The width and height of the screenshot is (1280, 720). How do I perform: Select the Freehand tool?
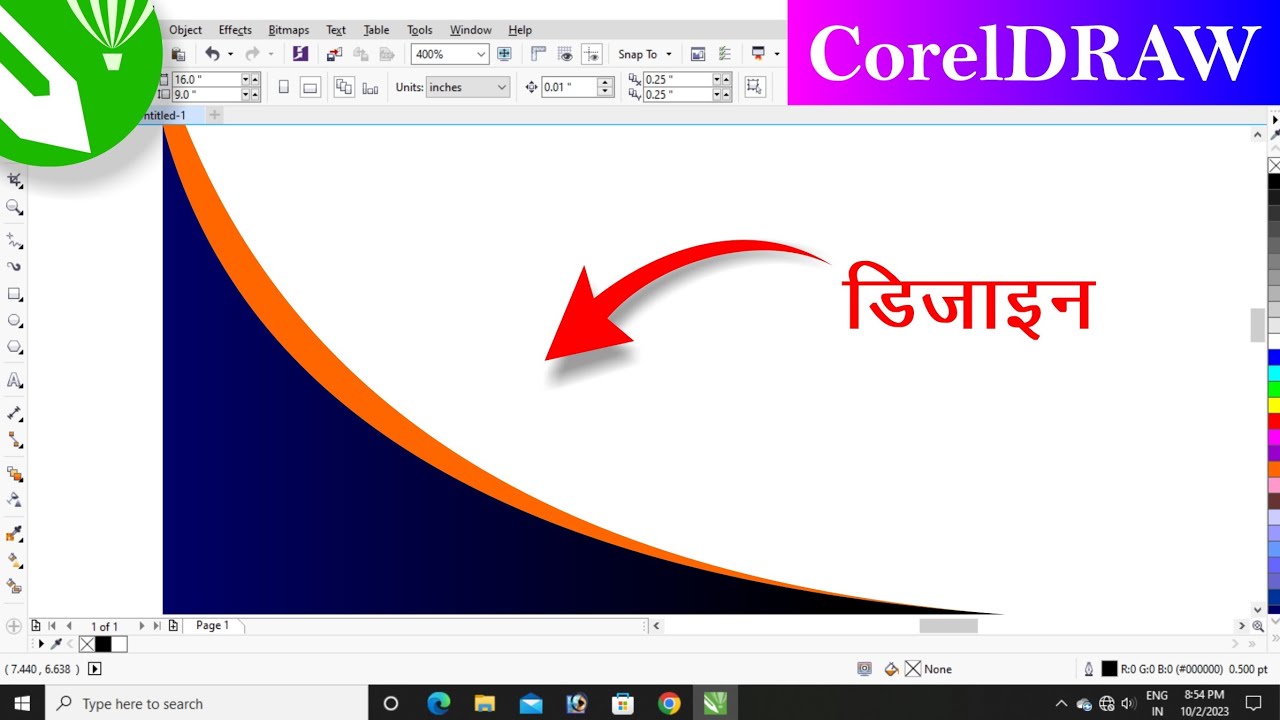[15, 241]
